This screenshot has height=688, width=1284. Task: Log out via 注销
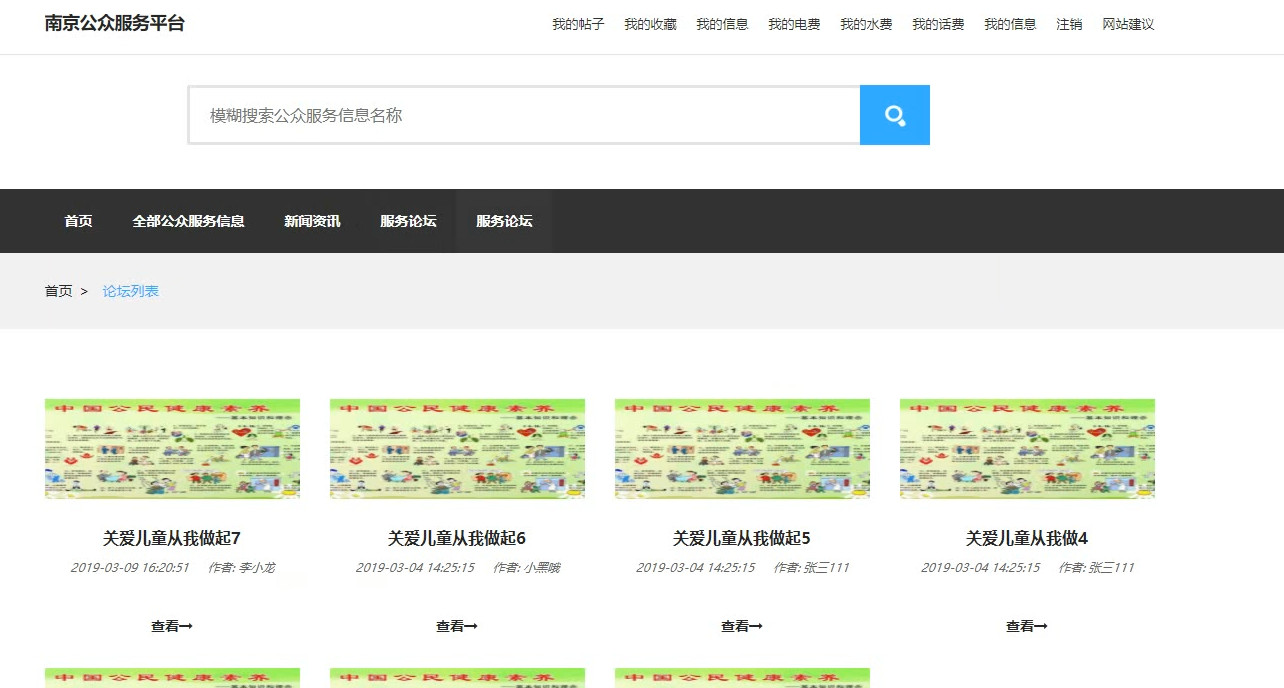click(1069, 24)
